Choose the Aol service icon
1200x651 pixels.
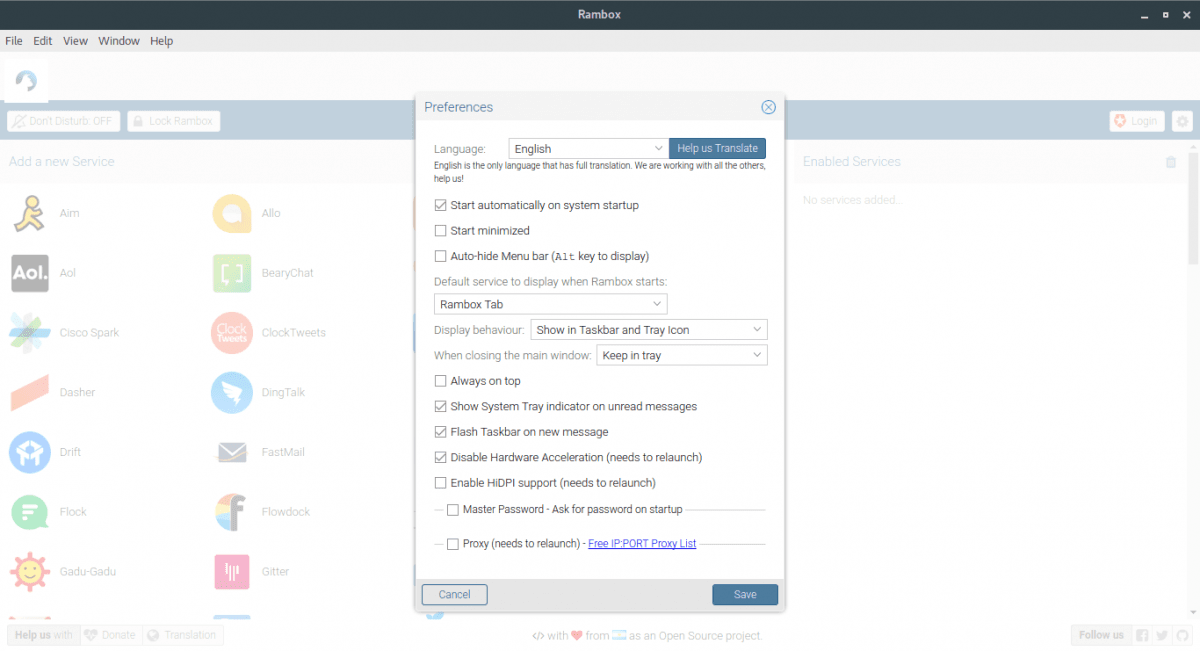[x=29, y=273]
